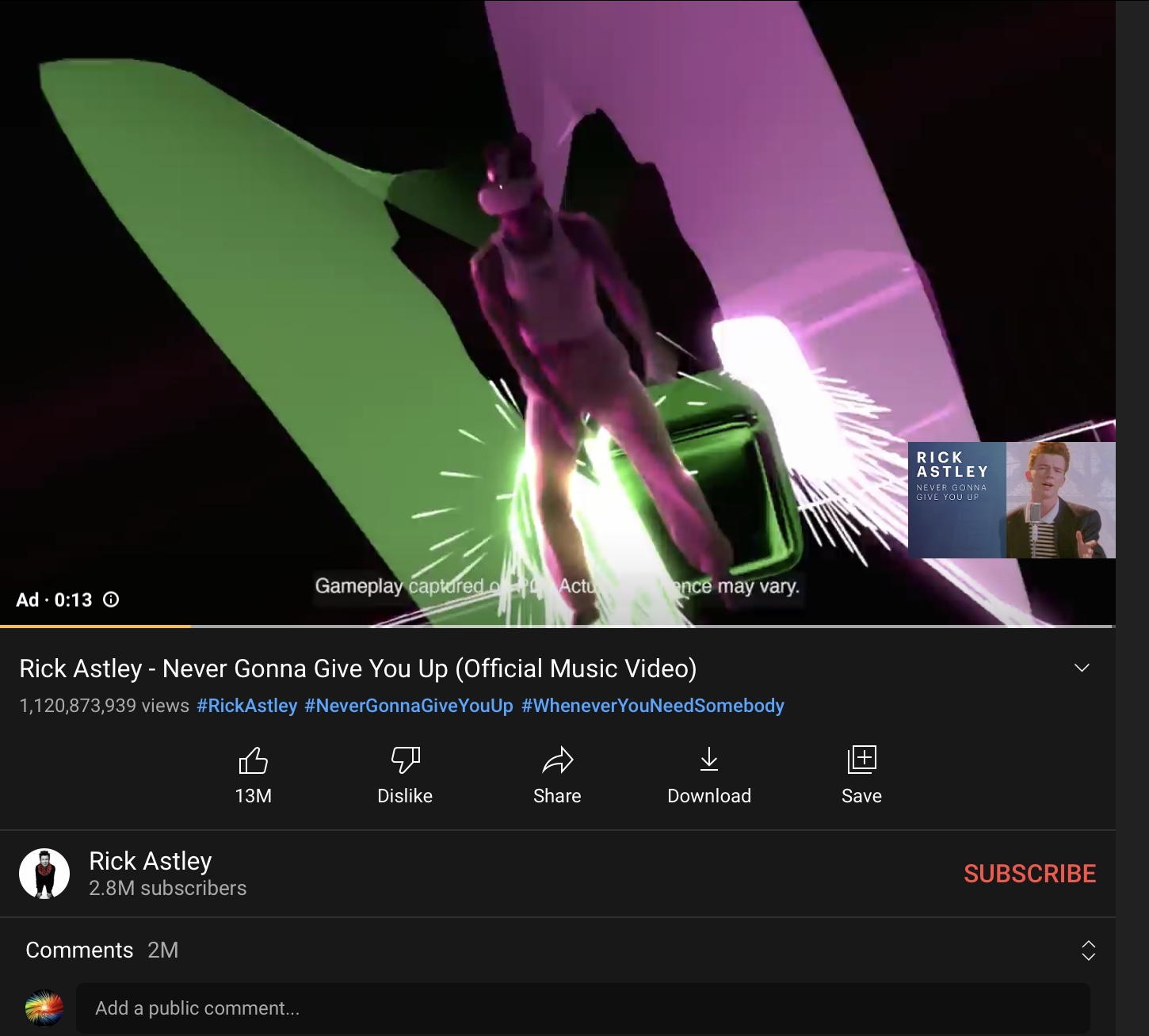Expand the Comments section arrows

tap(1089, 950)
